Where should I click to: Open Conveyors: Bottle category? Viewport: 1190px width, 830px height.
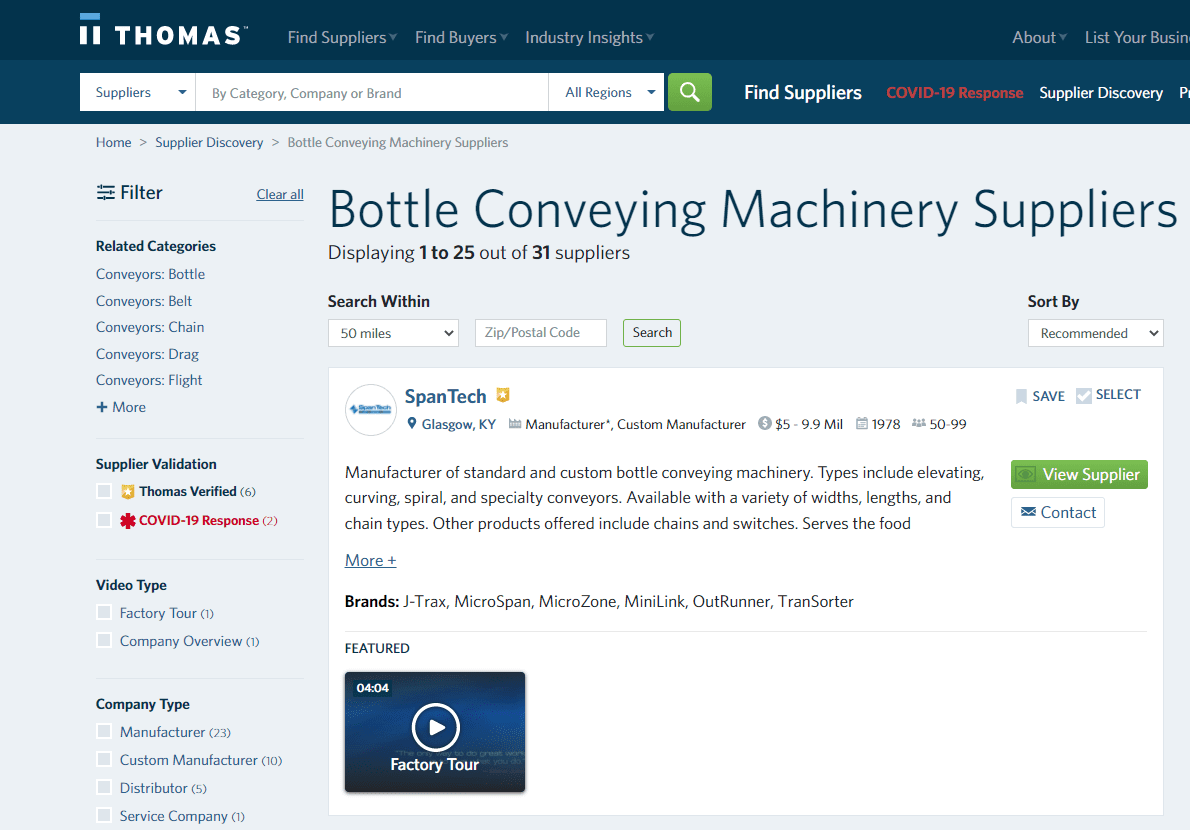tap(150, 274)
